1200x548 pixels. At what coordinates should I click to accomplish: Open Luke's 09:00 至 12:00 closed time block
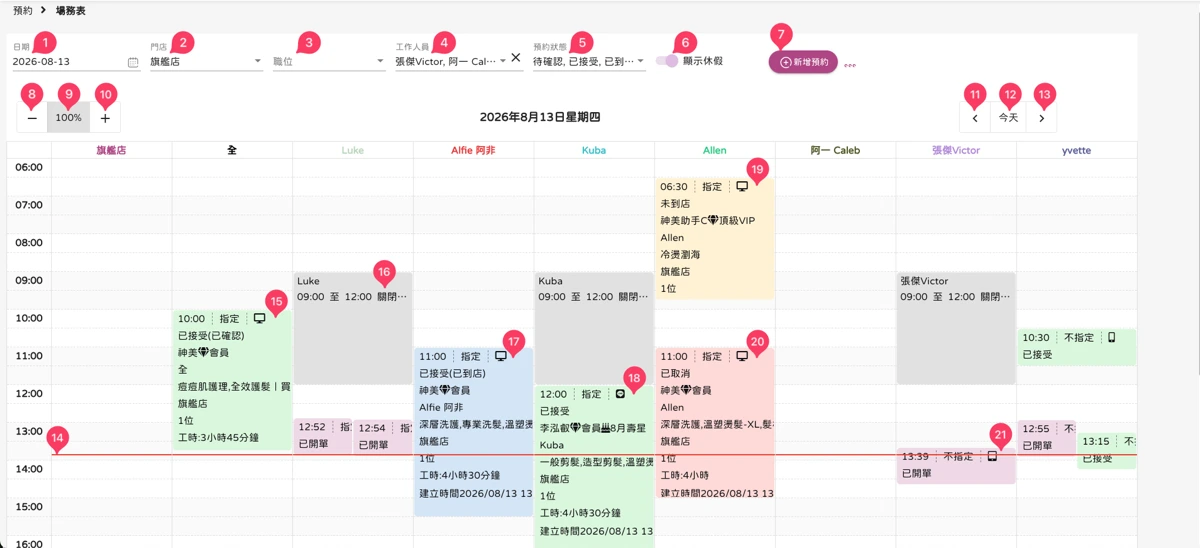click(x=353, y=328)
